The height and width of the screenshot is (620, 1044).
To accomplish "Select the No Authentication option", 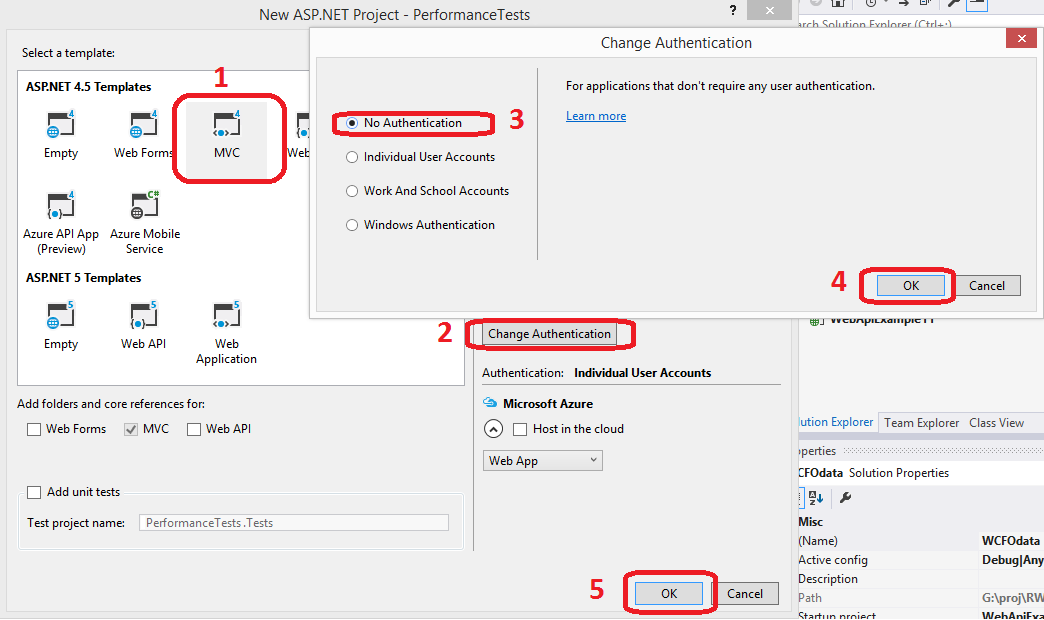I will pos(404,123).
